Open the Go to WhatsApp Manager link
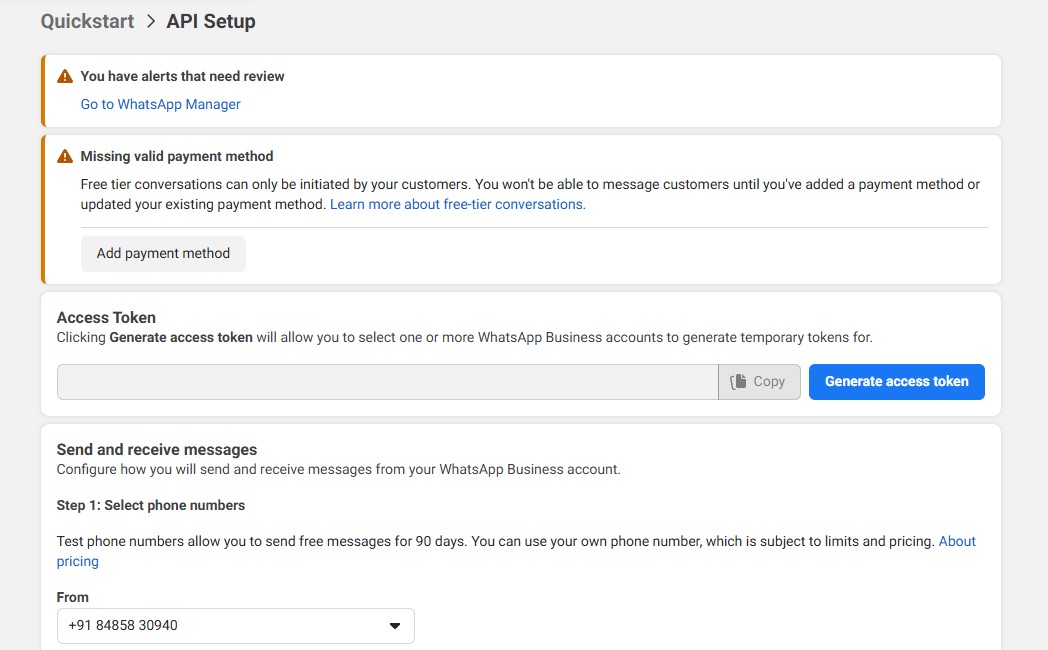The height and width of the screenshot is (650, 1048). pyautogui.click(x=160, y=104)
